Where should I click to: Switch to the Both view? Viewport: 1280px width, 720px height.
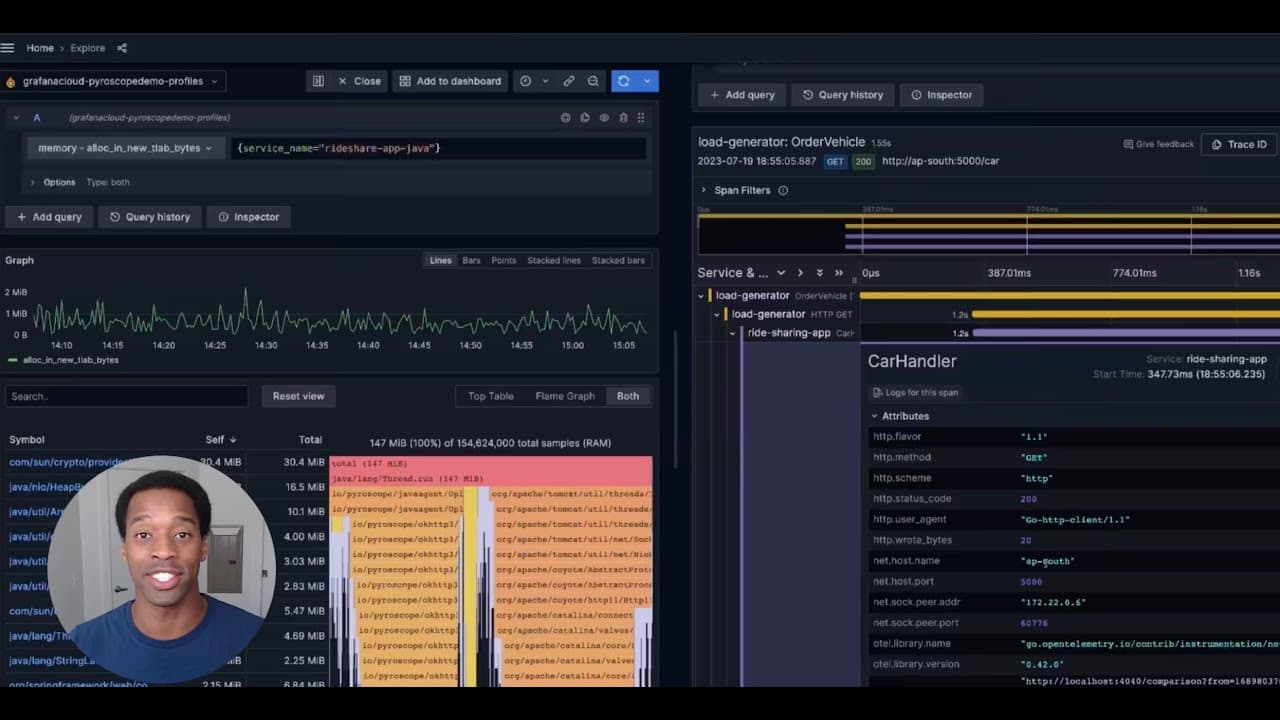(x=628, y=396)
